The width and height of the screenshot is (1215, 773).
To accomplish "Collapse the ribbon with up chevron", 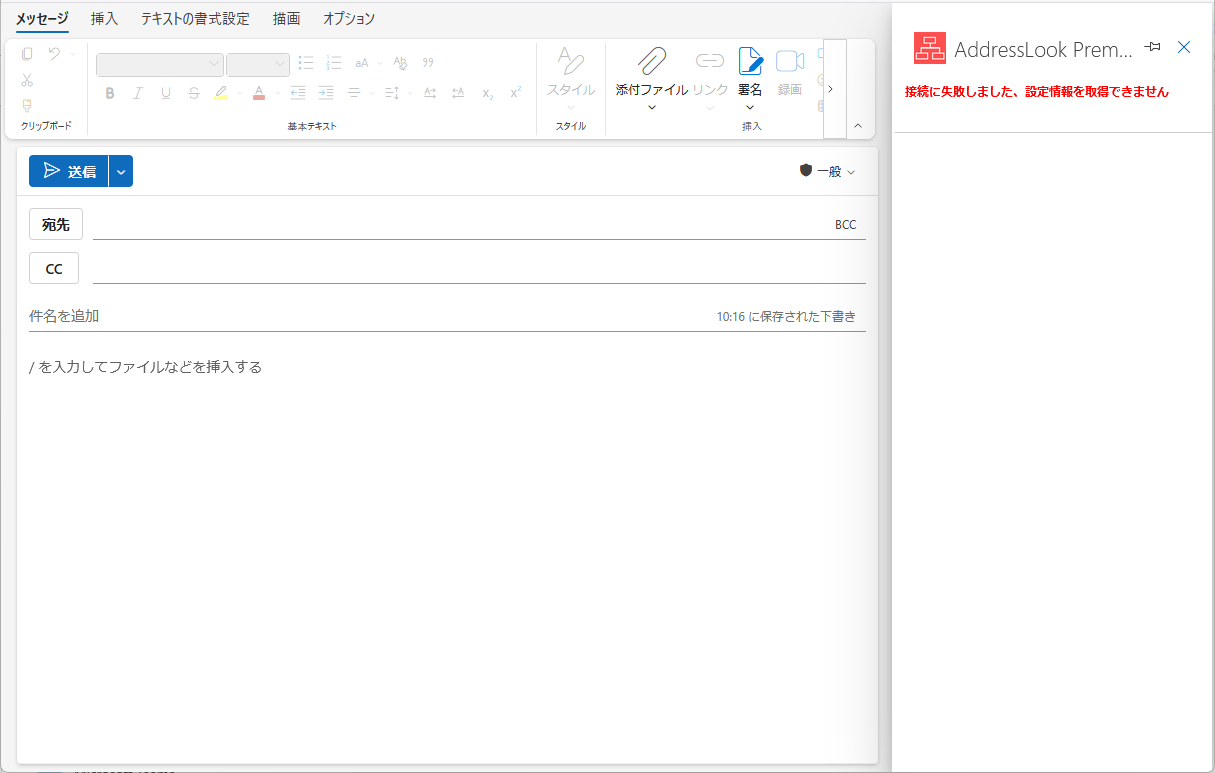I will coord(857,125).
